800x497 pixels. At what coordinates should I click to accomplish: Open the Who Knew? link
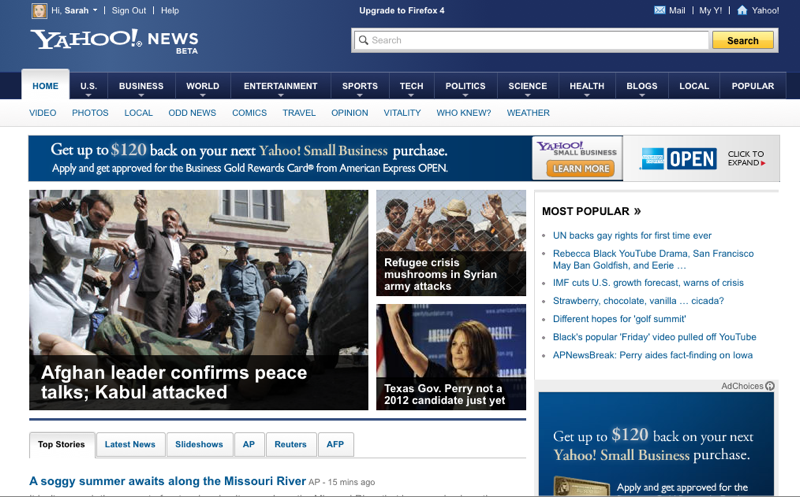point(463,113)
